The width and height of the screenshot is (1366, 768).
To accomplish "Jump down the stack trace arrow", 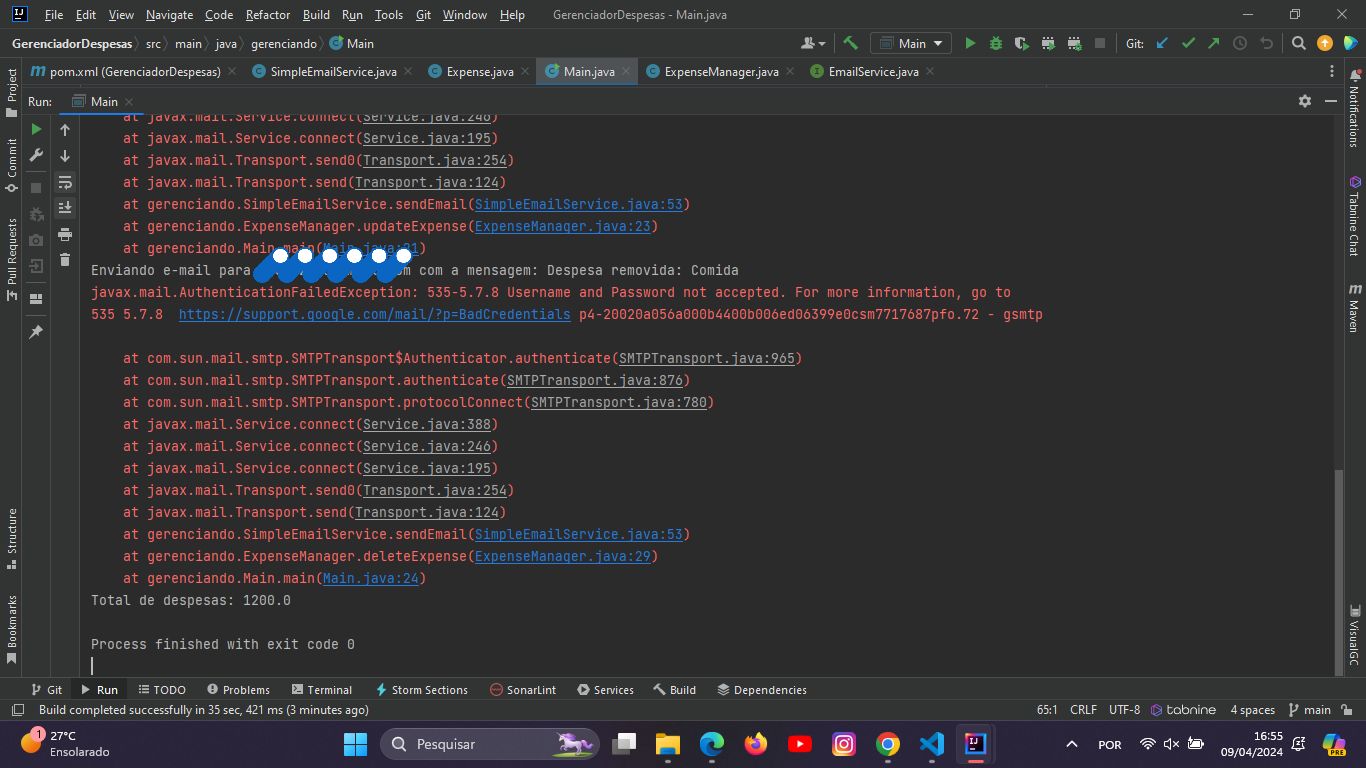I will point(65,156).
